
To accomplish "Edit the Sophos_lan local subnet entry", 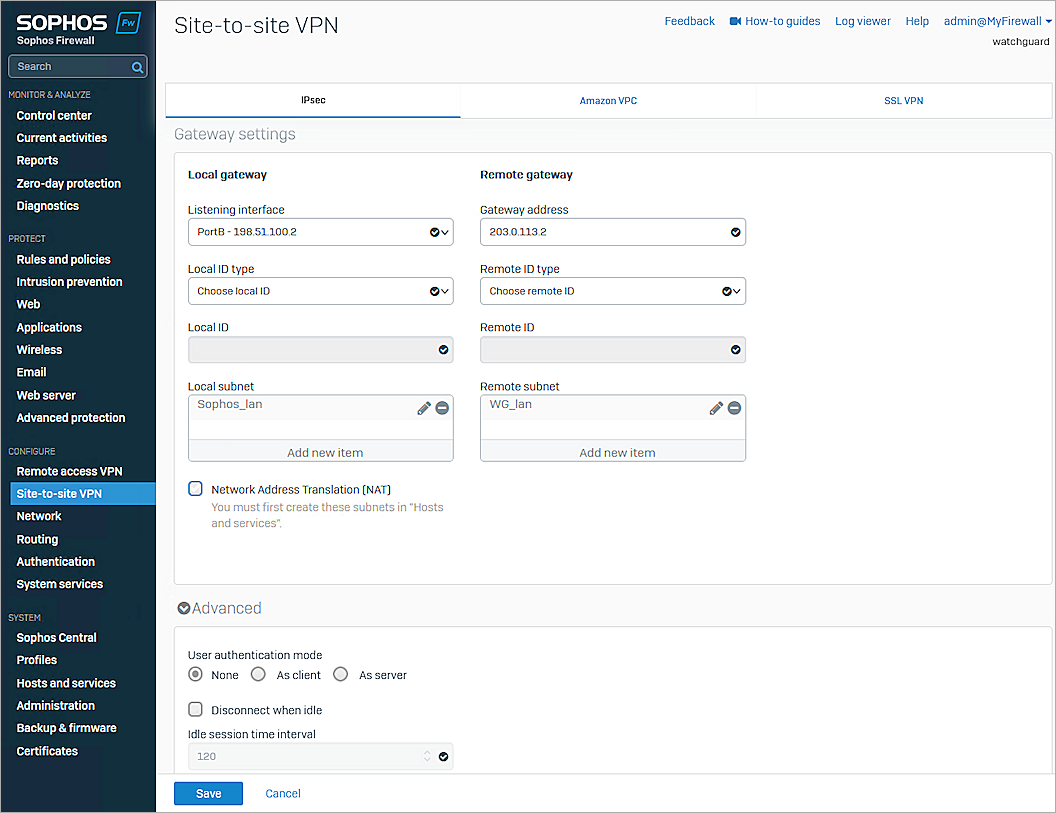I will pos(423,408).
